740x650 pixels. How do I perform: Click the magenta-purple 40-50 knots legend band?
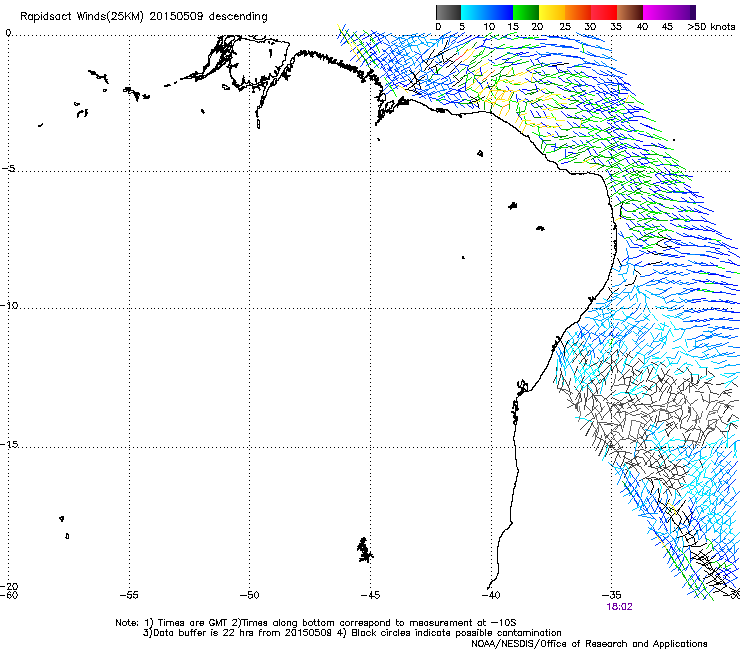pyautogui.click(x=669, y=12)
